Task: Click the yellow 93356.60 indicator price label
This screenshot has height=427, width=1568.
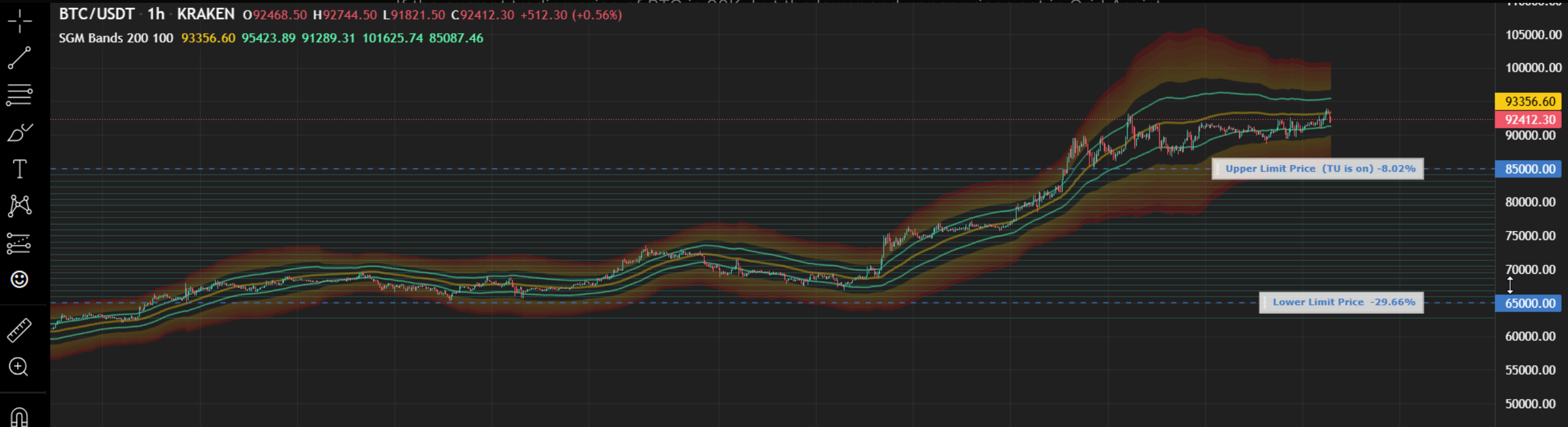Action: (1529, 101)
